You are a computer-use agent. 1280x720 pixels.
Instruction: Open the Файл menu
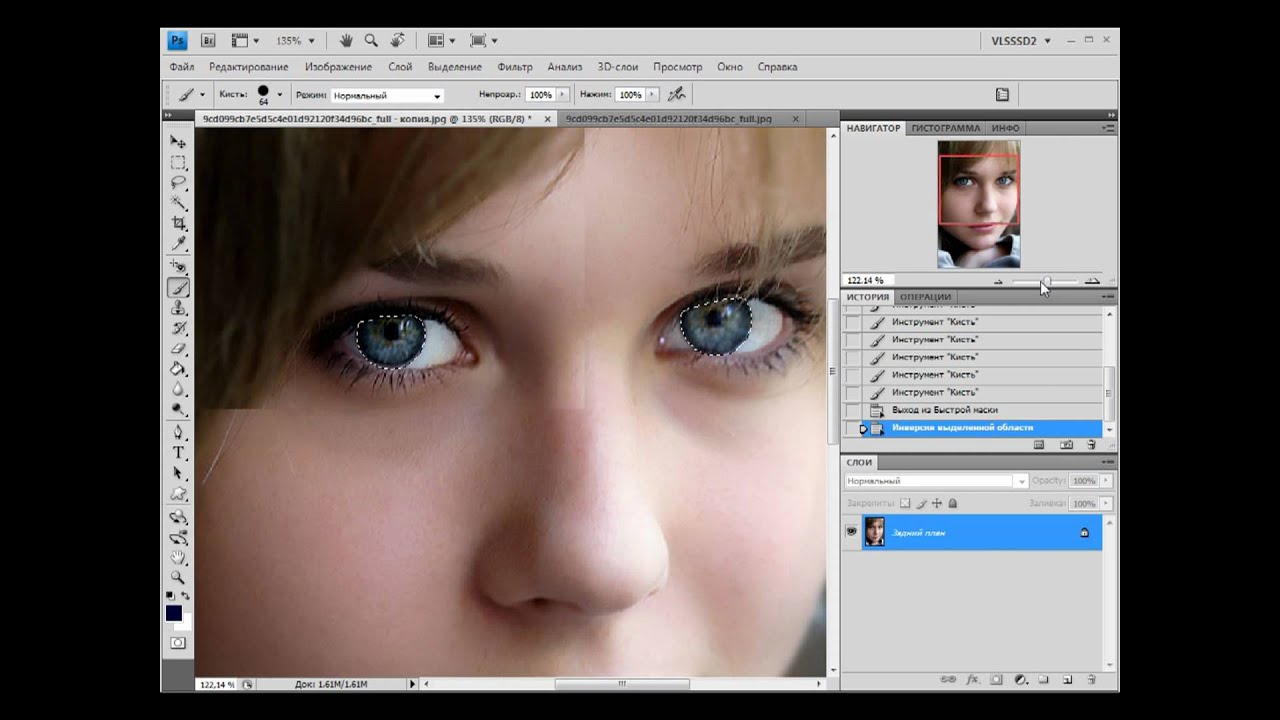tap(182, 67)
